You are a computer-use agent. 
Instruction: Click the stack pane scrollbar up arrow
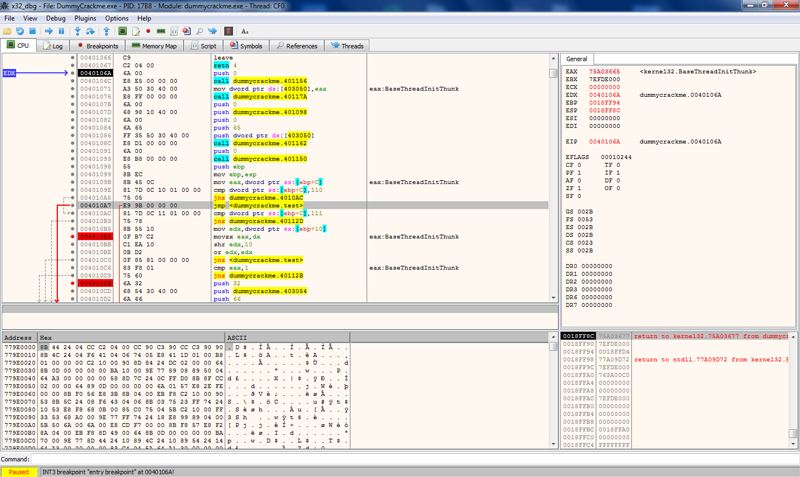tap(793, 336)
